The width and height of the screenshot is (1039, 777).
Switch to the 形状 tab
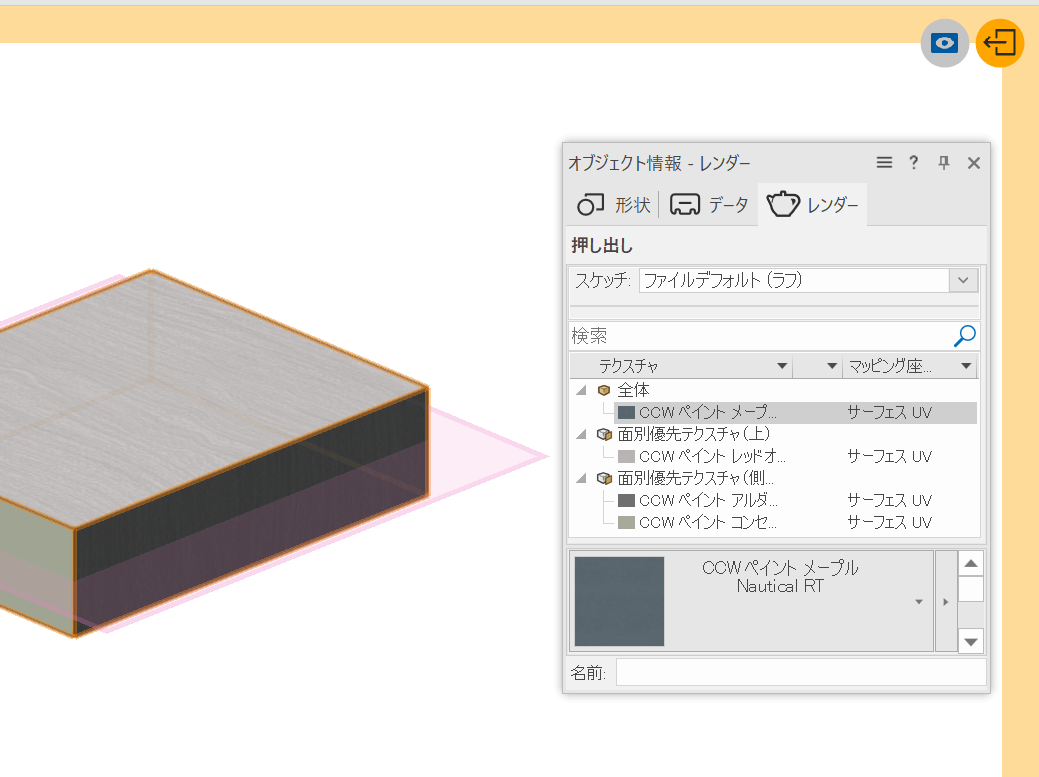(x=614, y=205)
